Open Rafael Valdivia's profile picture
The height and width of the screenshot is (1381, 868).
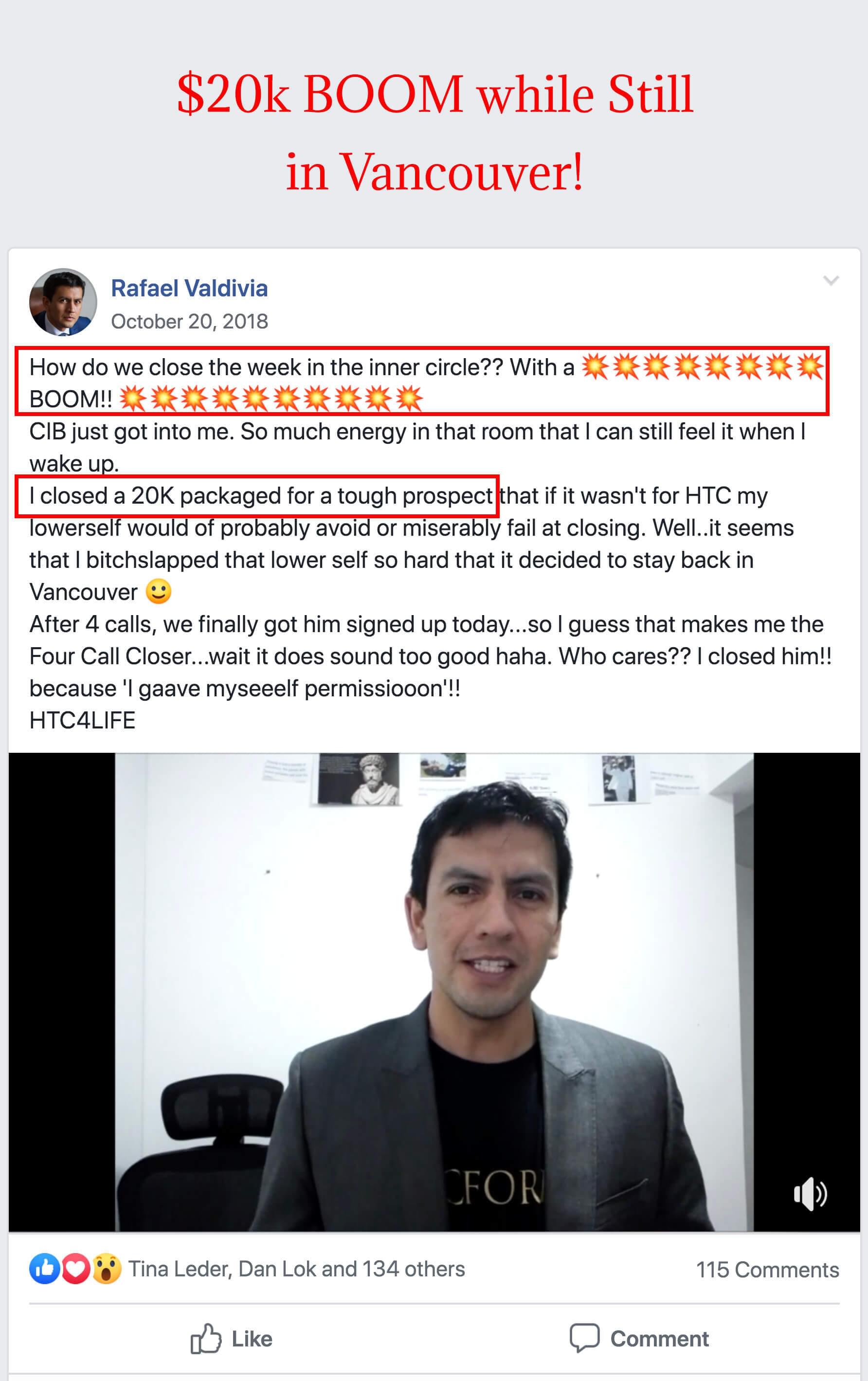[x=63, y=302]
